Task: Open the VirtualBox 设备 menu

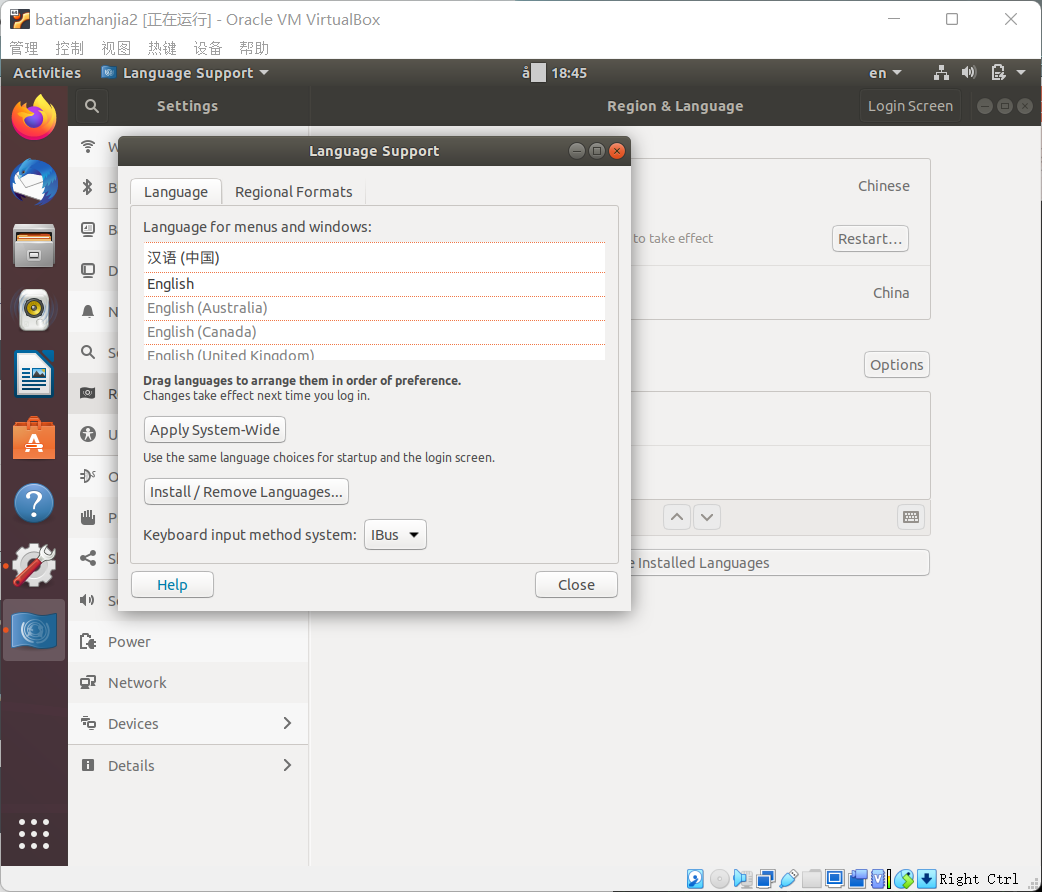Action: tap(208, 48)
